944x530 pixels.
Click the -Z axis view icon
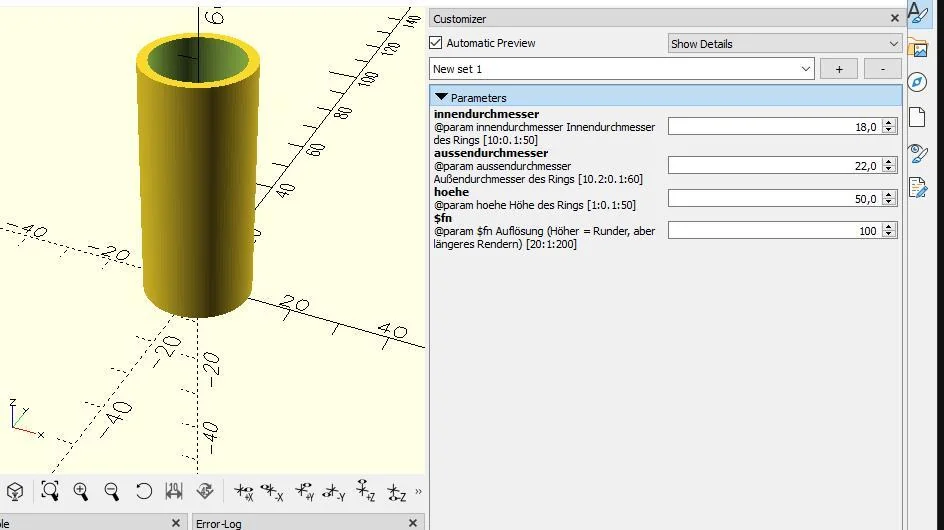[396, 491]
